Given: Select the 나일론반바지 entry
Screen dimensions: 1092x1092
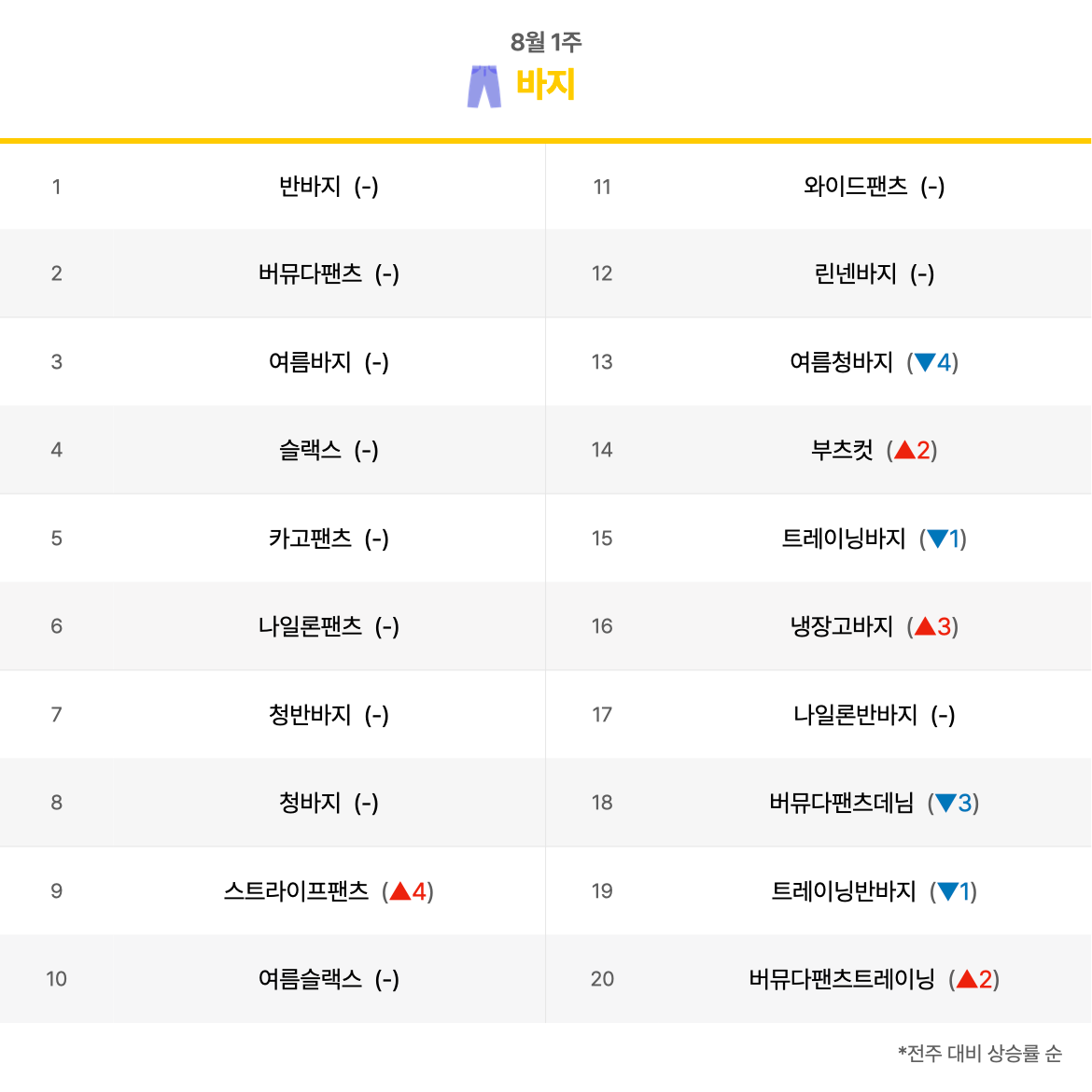Looking at the screenshot, I should coord(855,715).
